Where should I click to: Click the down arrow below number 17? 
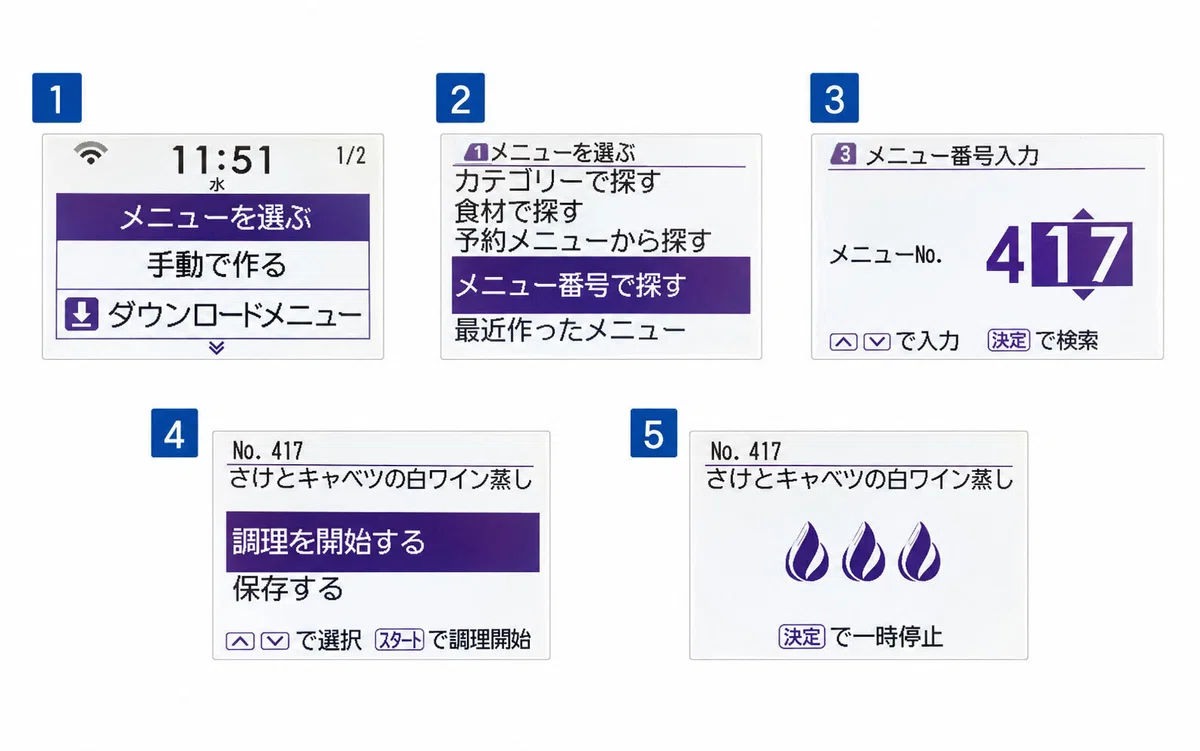point(1083,294)
